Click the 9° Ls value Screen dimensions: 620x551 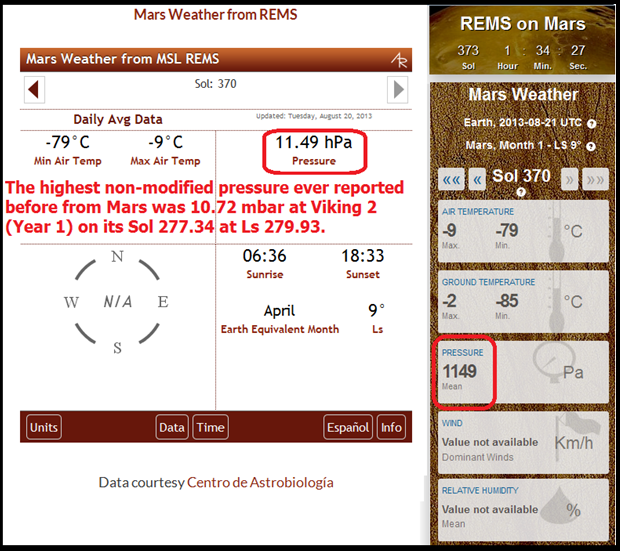point(376,311)
